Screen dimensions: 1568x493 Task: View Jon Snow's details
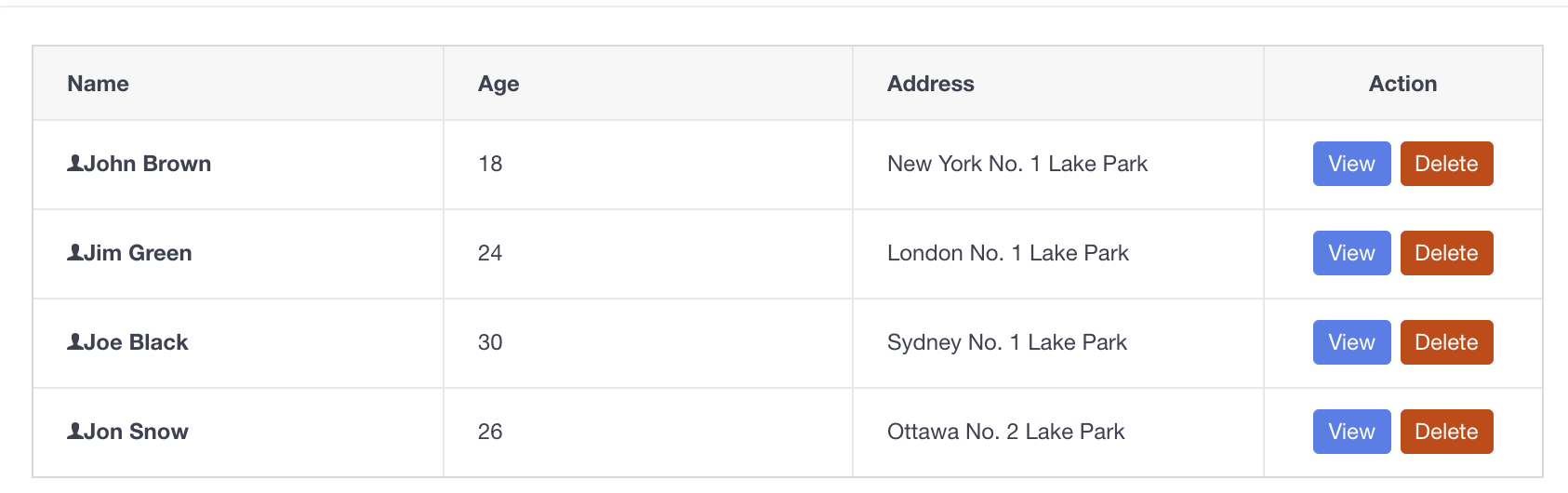(x=1351, y=432)
